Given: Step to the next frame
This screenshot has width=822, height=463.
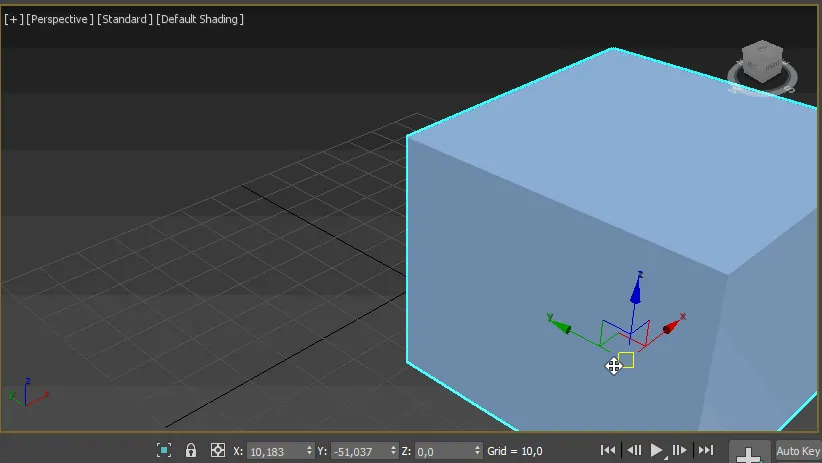Looking at the screenshot, I should coord(680,451).
